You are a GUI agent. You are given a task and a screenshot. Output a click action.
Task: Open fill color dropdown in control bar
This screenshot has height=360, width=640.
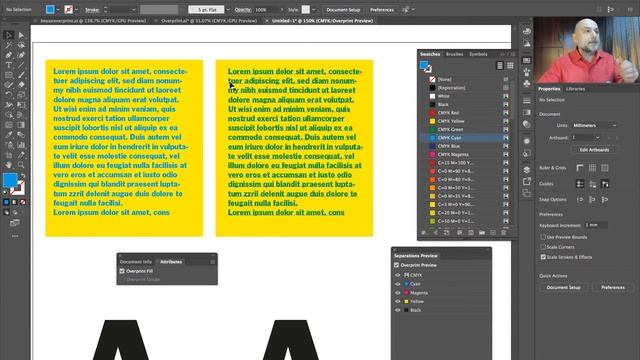pos(58,9)
